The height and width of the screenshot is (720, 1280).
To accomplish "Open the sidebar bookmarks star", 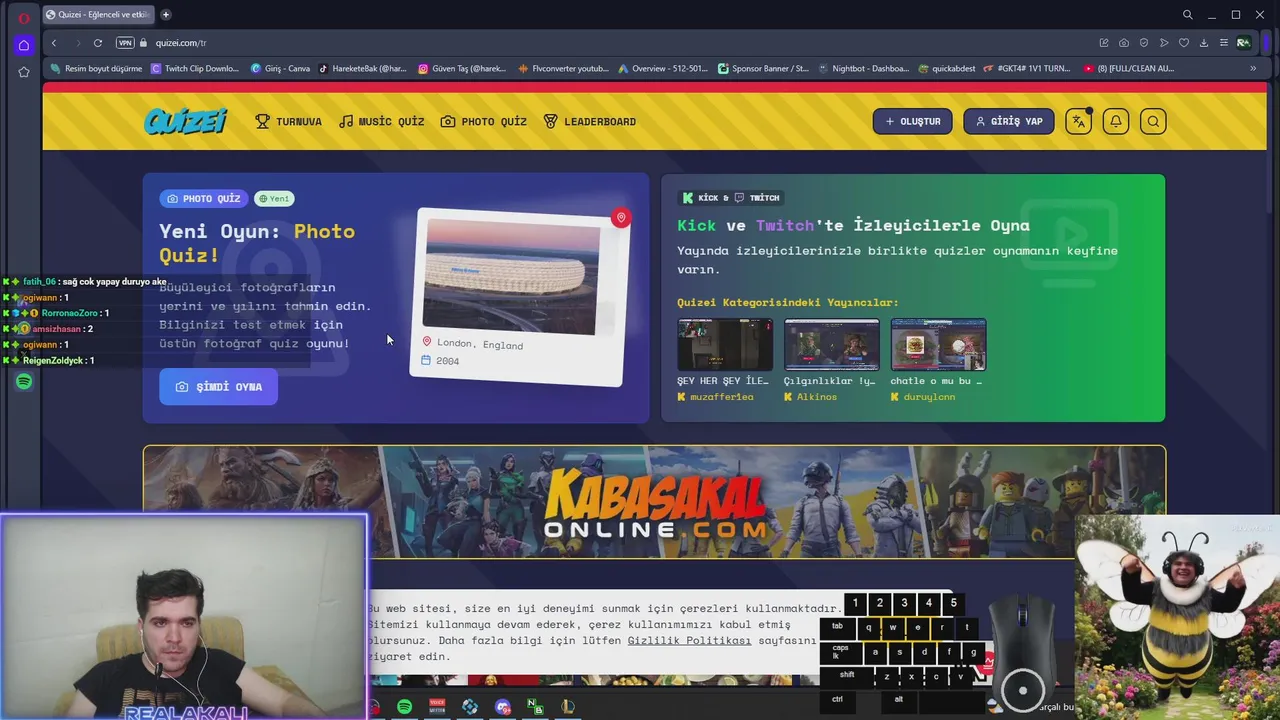I will [24, 72].
